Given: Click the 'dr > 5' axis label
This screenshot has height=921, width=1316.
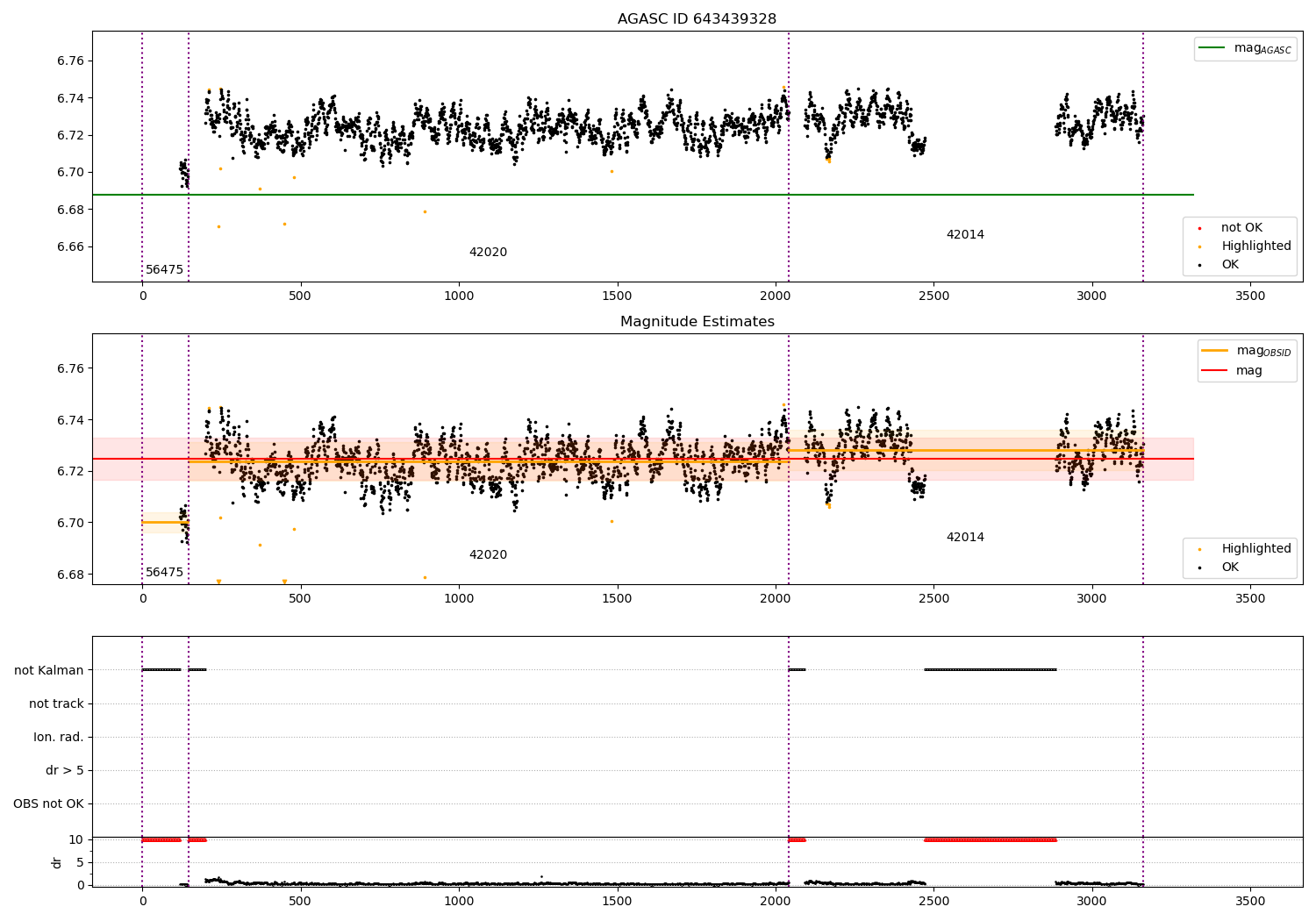Looking at the screenshot, I should click(x=65, y=770).
